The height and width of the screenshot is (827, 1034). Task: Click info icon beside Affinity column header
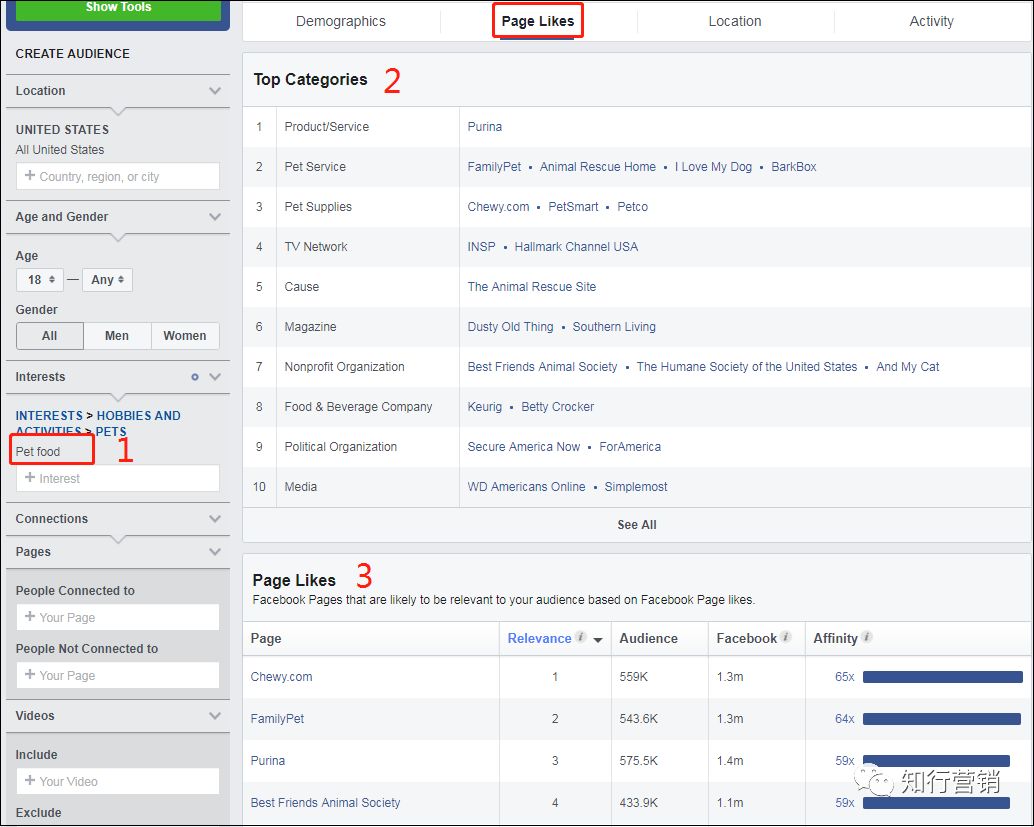point(866,638)
